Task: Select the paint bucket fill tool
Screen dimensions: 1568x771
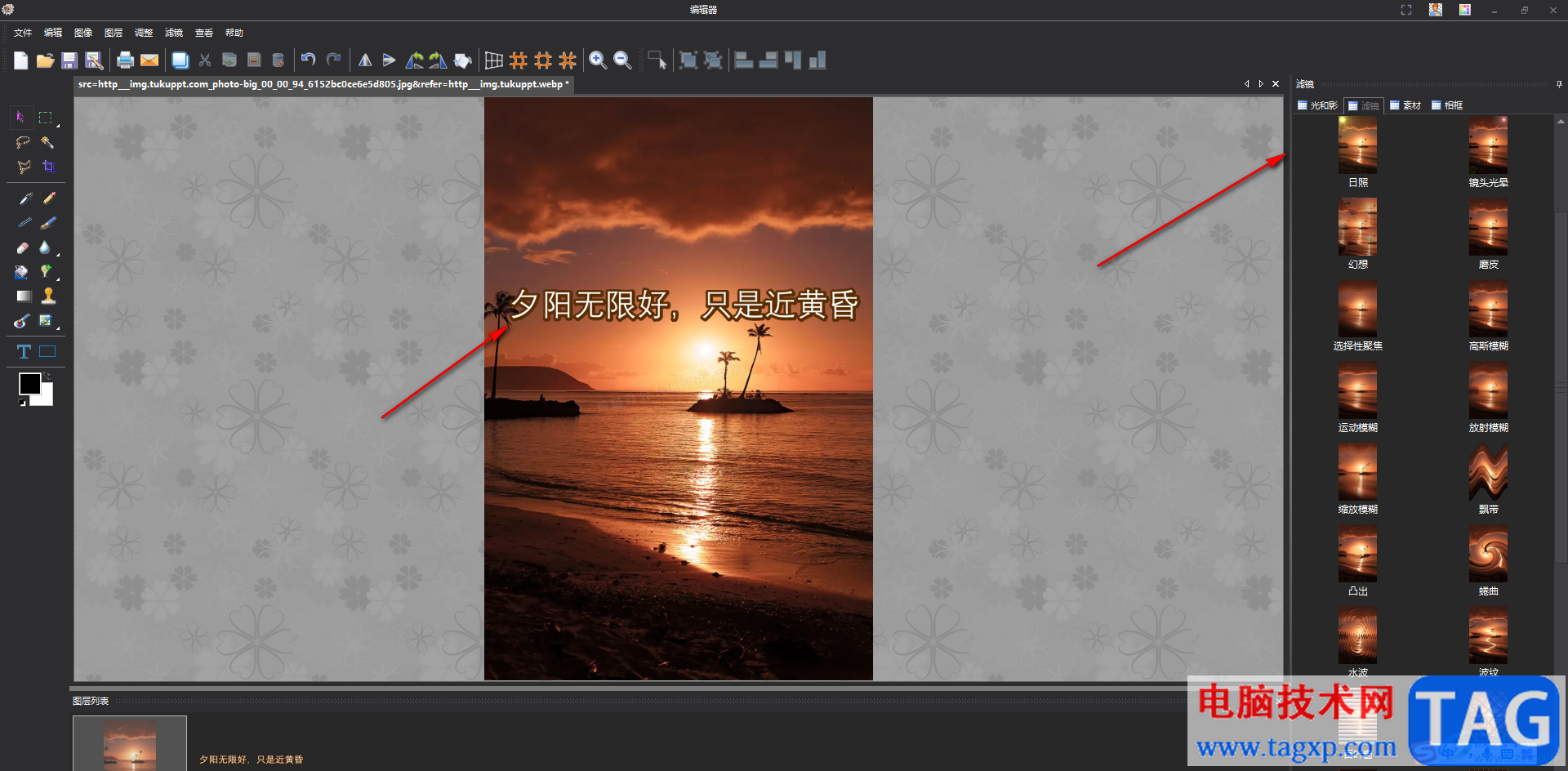Action: point(22,272)
